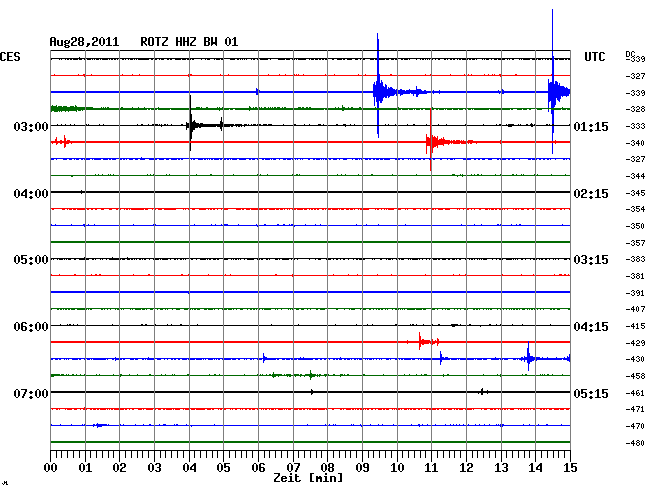Viewport: 650px width, 494px height.
Task: Select minute tick label 15 on x-axis
Action: (x=570, y=467)
